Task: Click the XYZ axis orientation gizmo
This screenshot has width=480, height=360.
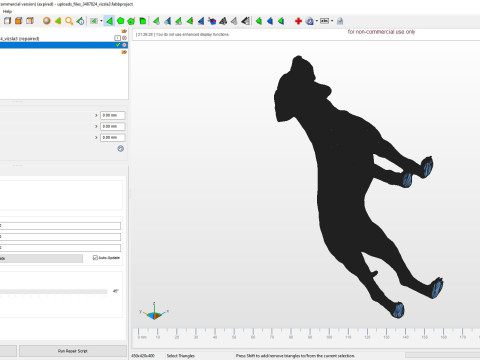Action: point(154,312)
